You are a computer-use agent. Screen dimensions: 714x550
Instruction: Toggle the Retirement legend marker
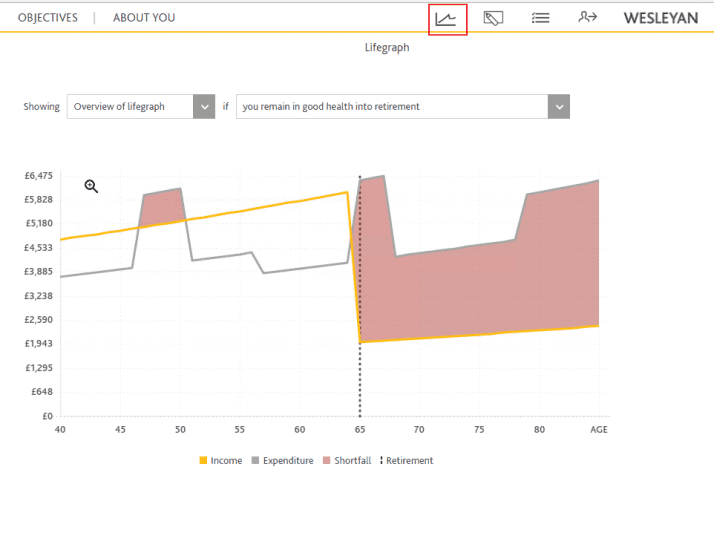pyautogui.click(x=406, y=460)
